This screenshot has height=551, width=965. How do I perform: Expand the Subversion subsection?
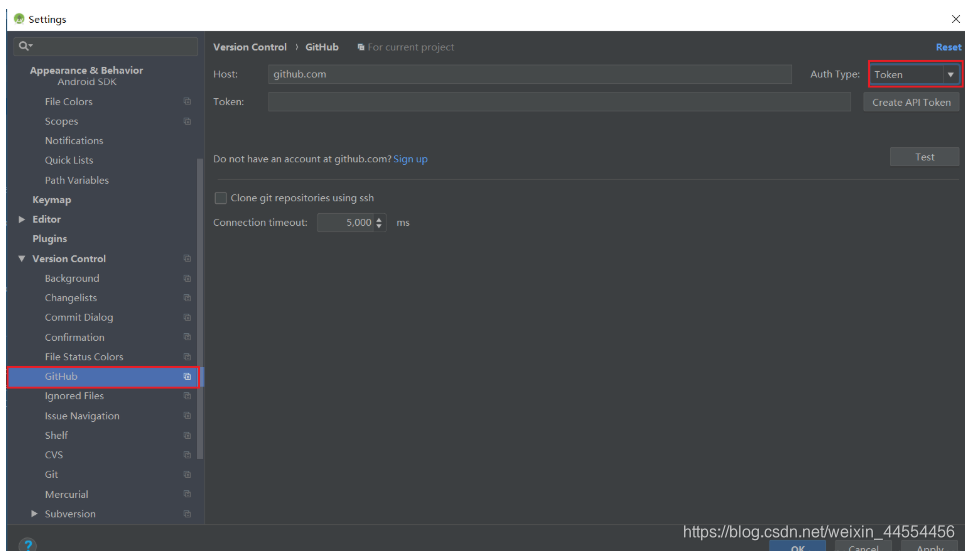point(34,513)
